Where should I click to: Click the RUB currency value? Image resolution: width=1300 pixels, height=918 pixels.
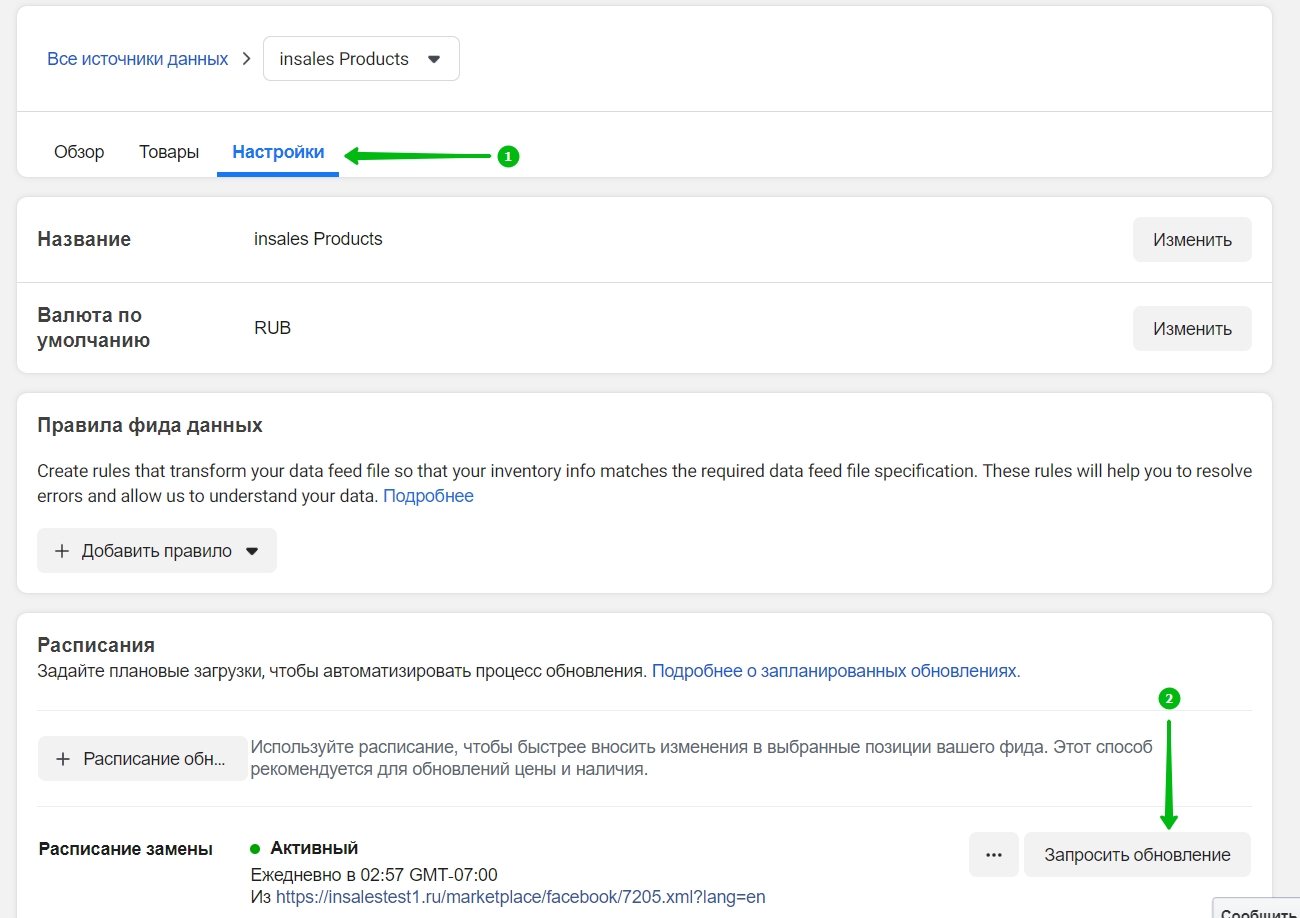click(x=272, y=327)
